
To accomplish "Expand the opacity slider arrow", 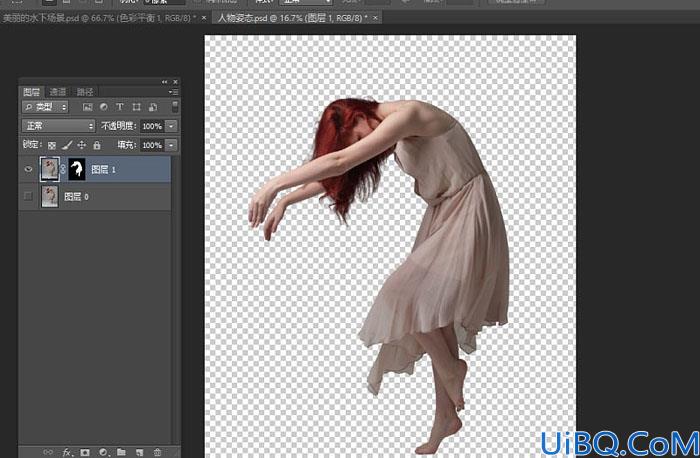I will coord(171,126).
